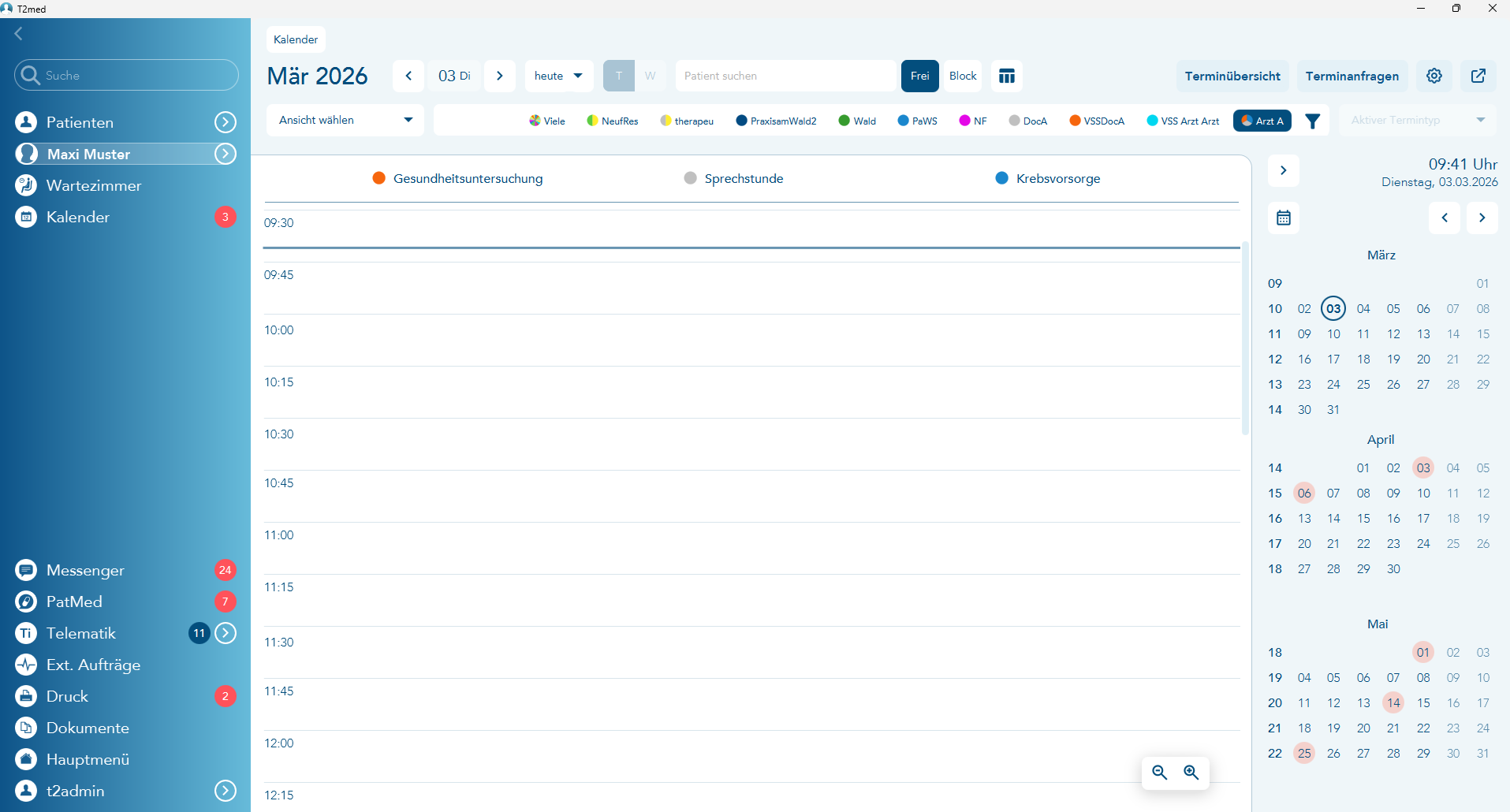Open the mini calendar date picker icon

[1283, 218]
